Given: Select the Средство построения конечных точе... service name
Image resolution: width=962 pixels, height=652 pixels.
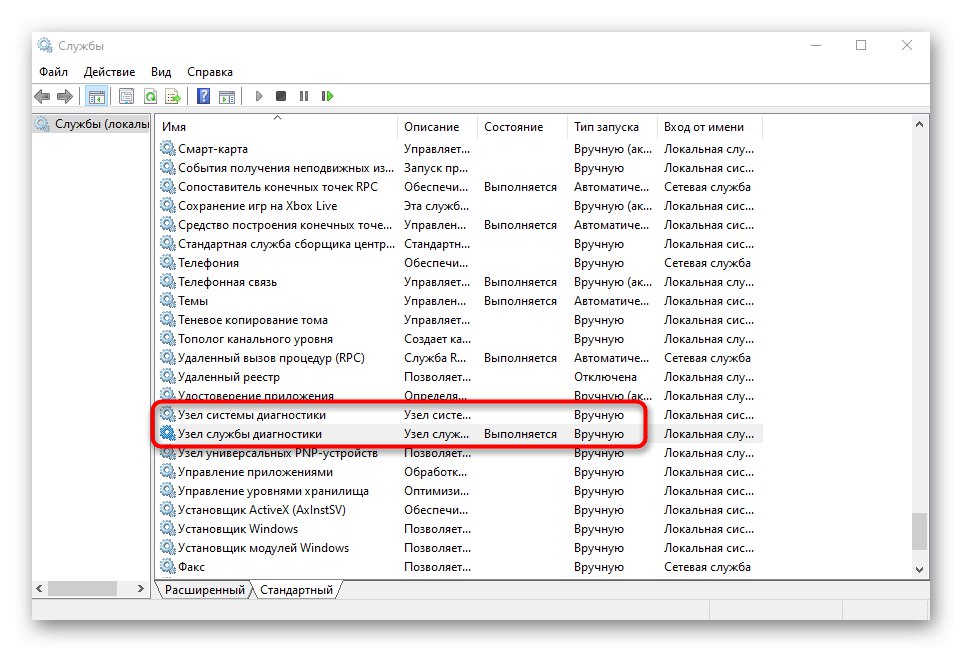Looking at the screenshot, I should click(x=285, y=224).
